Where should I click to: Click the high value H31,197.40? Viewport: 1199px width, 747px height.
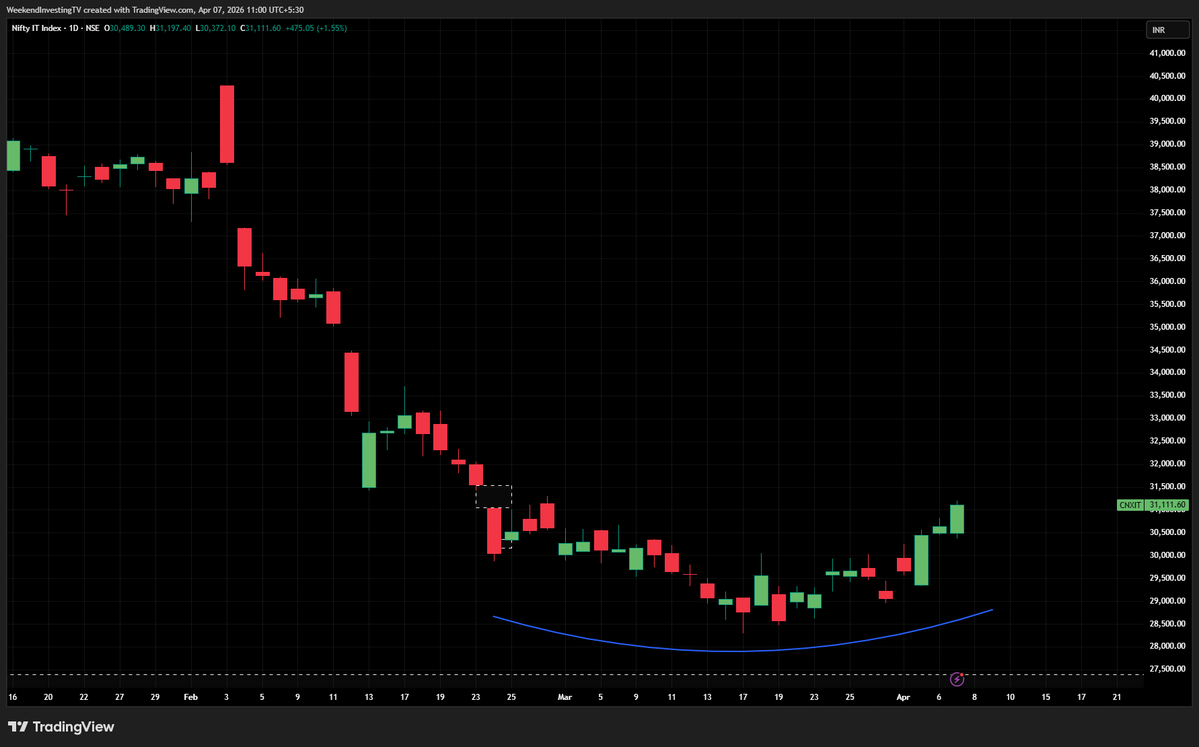pyautogui.click(x=171, y=28)
